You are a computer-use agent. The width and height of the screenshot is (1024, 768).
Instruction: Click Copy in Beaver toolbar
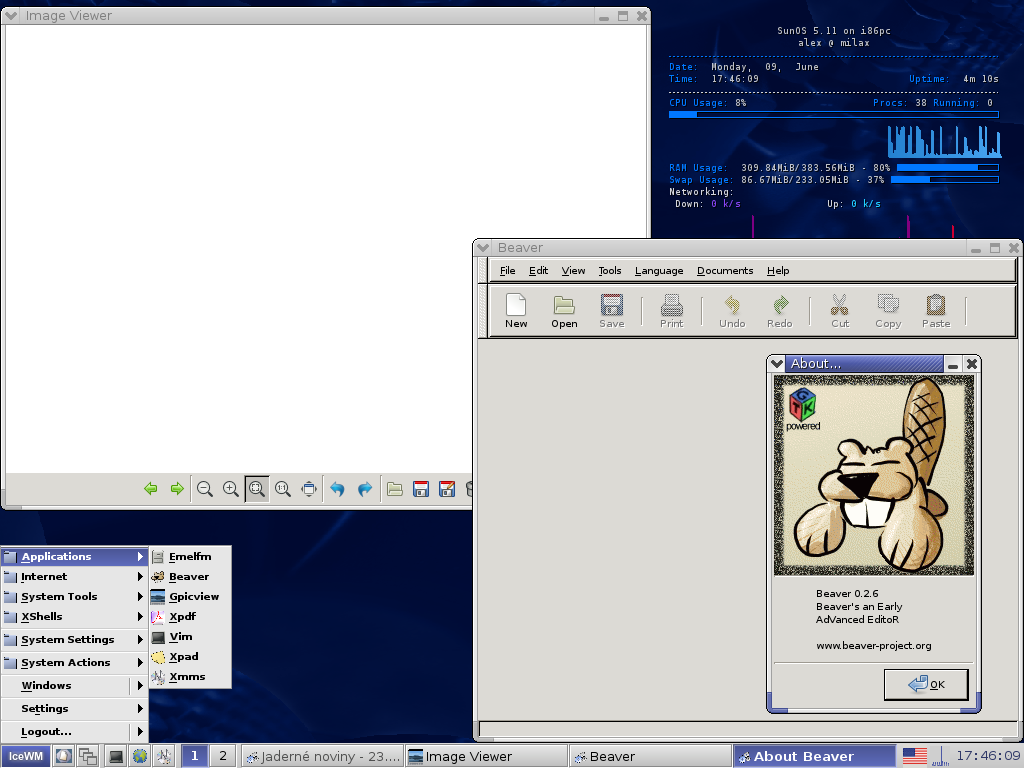pos(888,311)
